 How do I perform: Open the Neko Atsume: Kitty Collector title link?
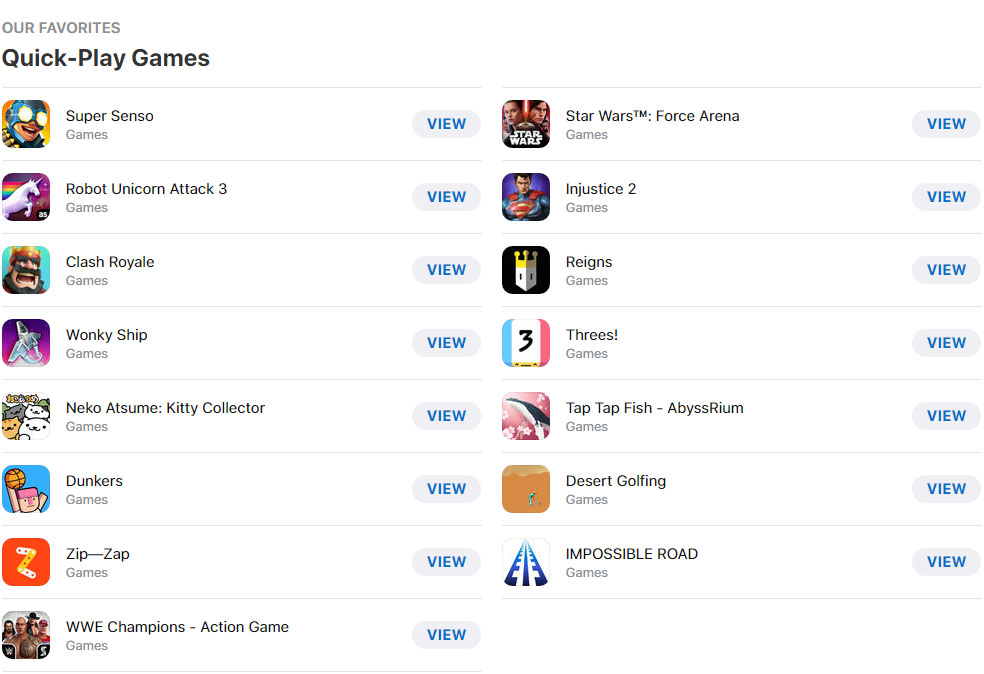coord(165,408)
